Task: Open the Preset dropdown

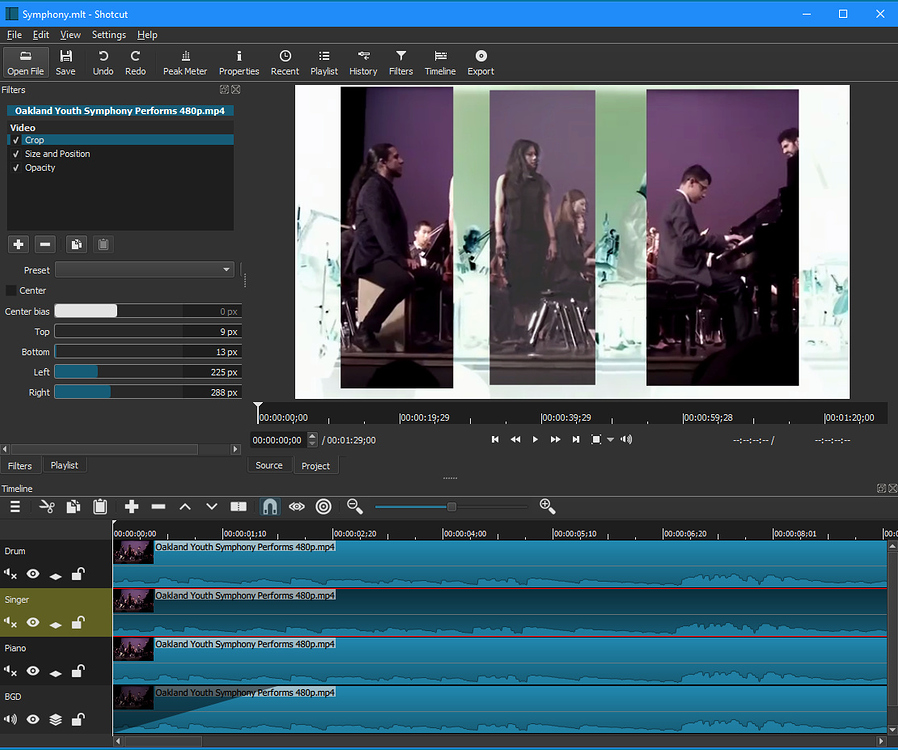Action: coord(144,270)
